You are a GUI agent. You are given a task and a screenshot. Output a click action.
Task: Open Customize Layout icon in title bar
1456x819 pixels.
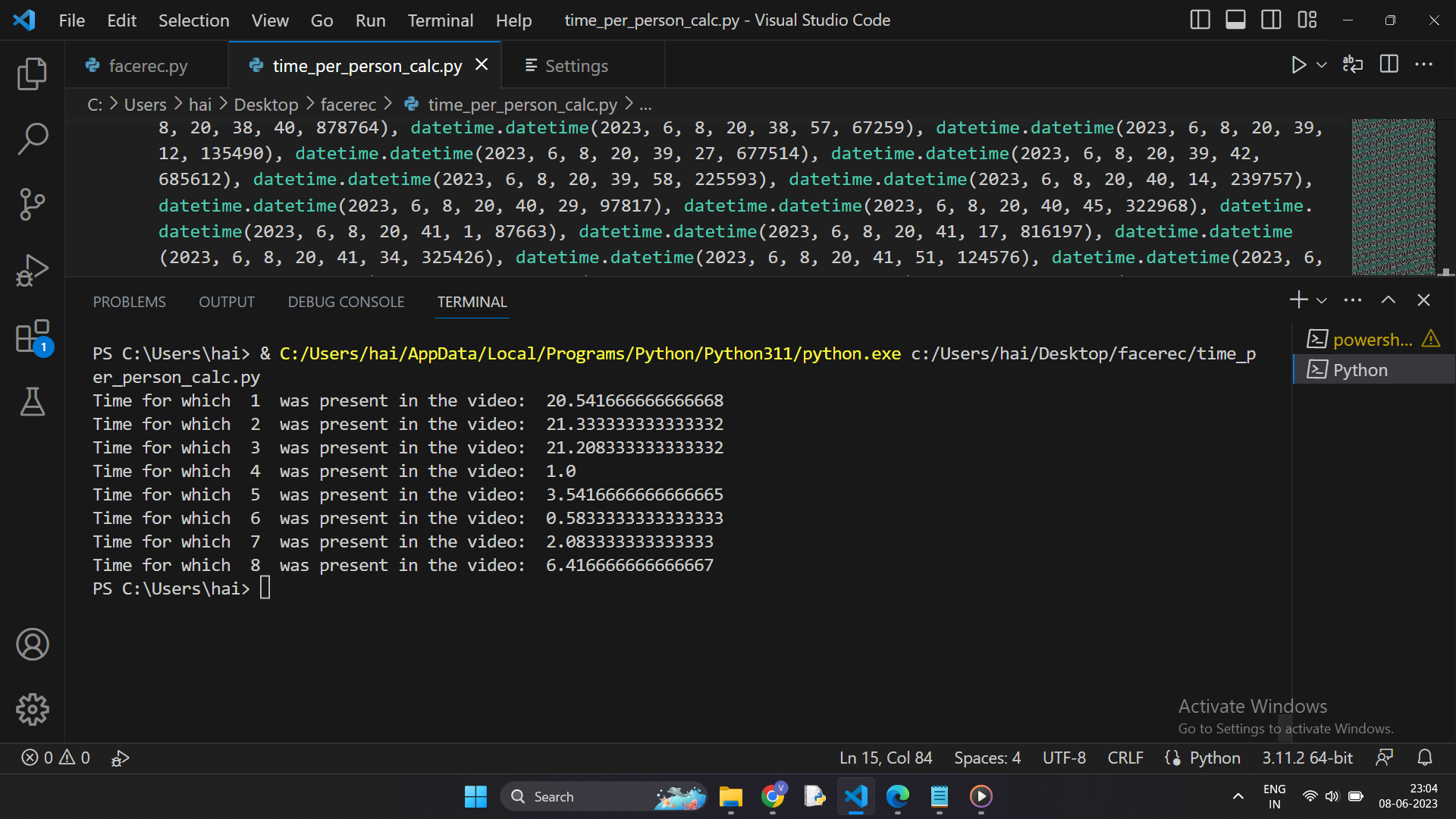(x=1307, y=20)
